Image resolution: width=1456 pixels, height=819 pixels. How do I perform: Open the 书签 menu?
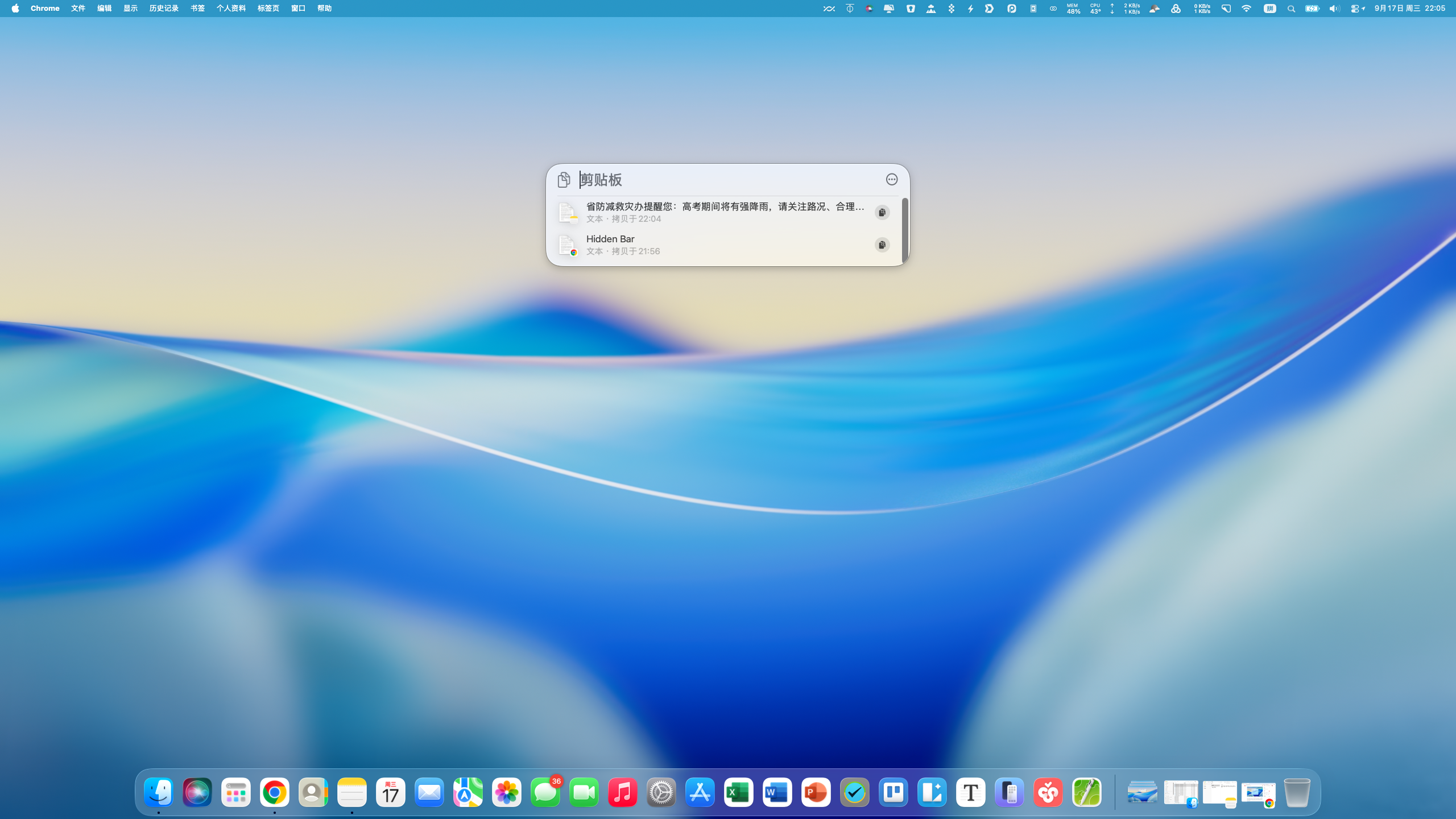tap(197, 9)
